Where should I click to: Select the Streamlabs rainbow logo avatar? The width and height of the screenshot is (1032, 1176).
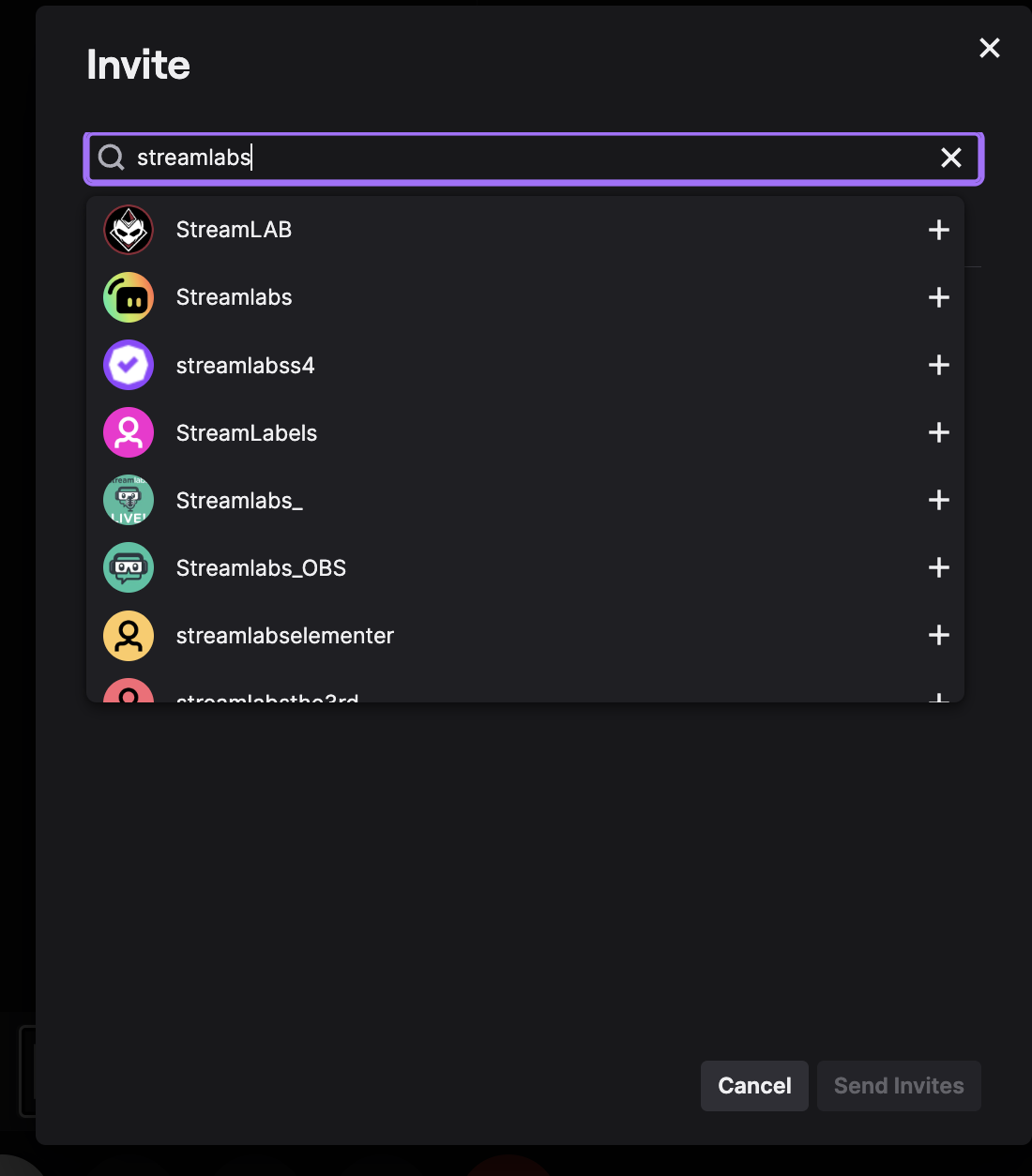click(129, 297)
